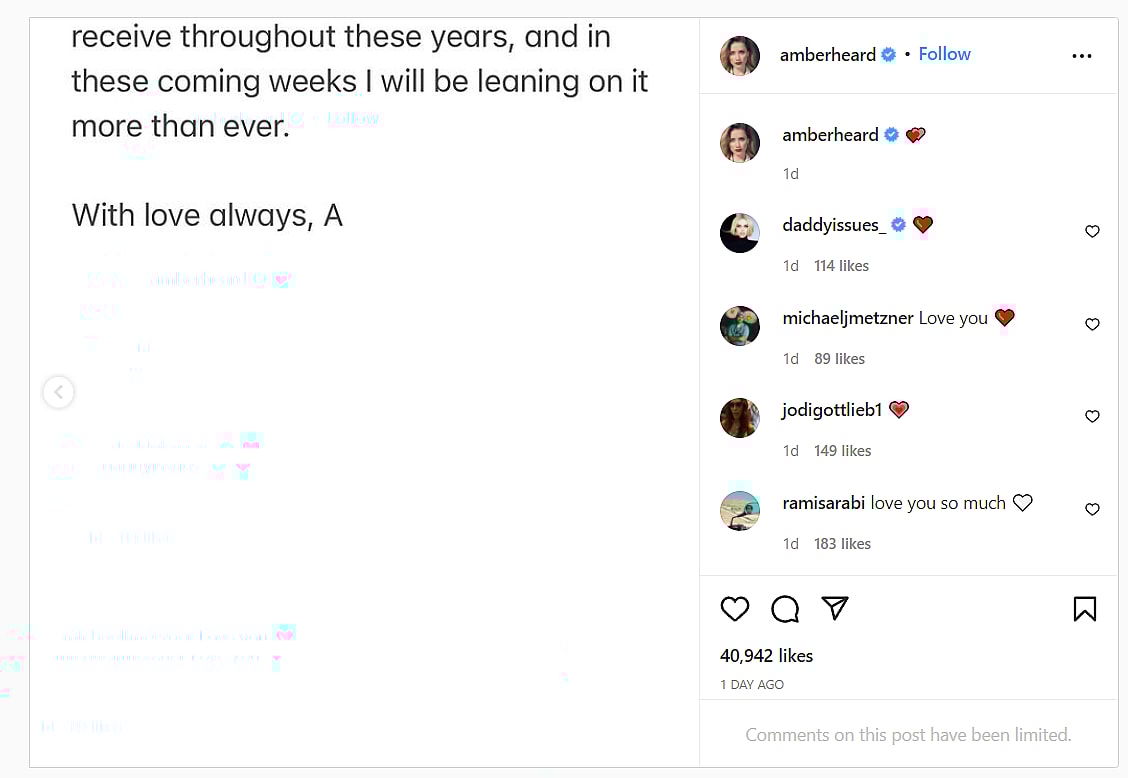Image resolution: width=1128 pixels, height=778 pixels.
Task: Share post via paper plane icon
Action: [x=835, y=608]
